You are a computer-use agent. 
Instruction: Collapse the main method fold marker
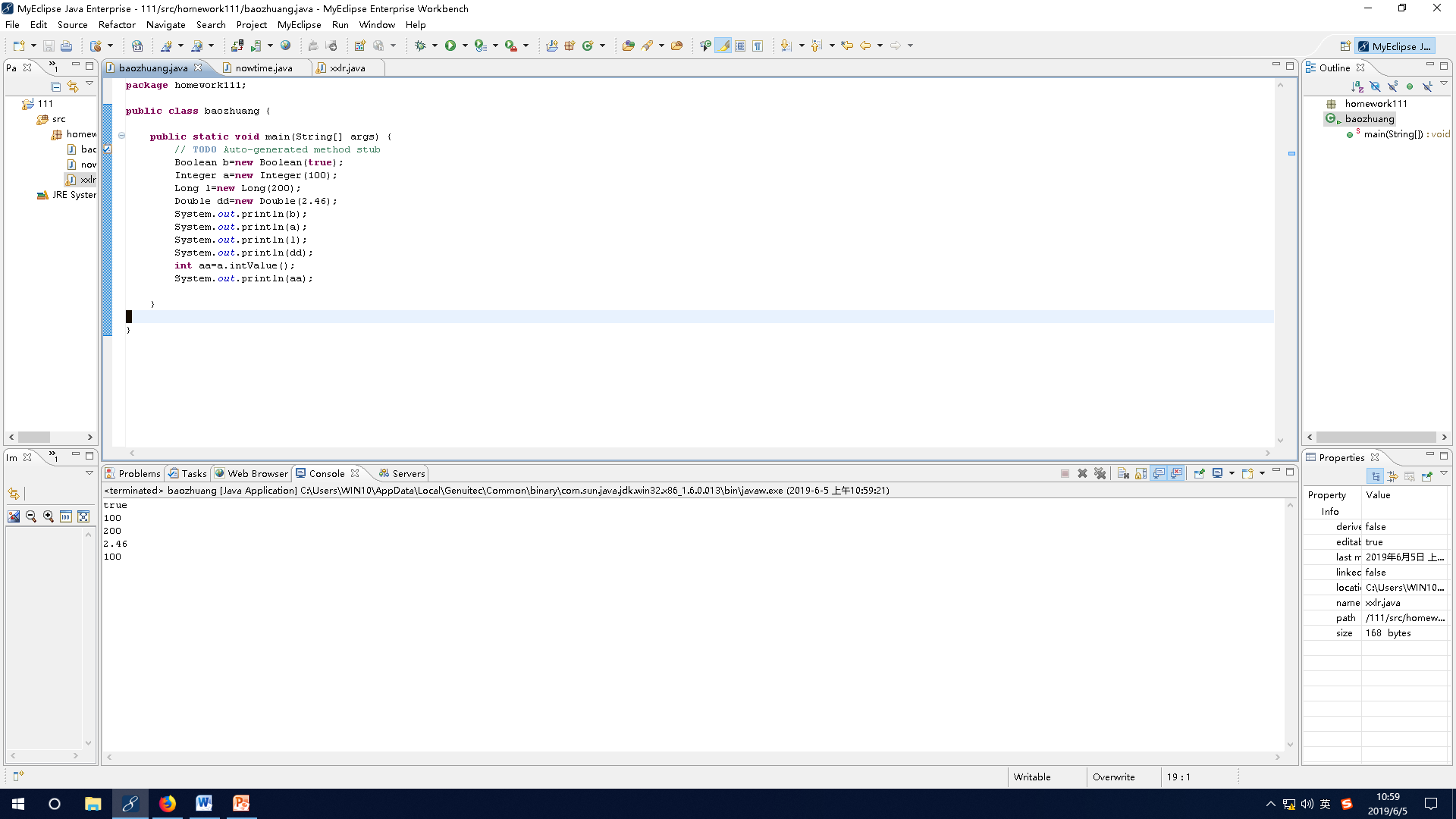pyautogui.click(x=121, y=136)
